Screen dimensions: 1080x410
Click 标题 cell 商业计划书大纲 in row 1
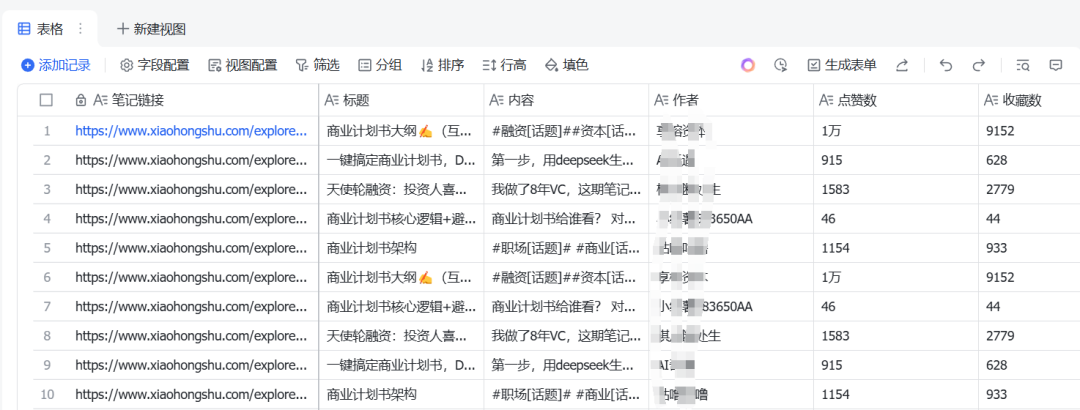[x=402, y=131]
